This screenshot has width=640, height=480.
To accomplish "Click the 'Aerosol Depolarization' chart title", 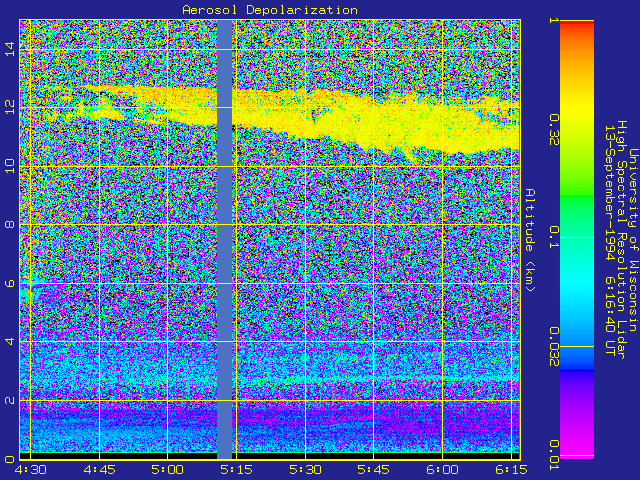I will click(x=270, y=10).
